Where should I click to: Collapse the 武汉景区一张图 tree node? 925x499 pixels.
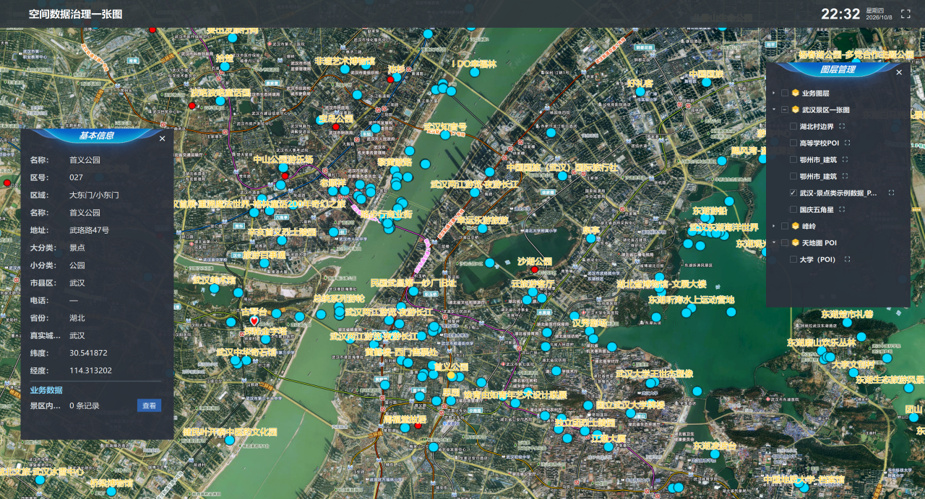coord(774,109)
